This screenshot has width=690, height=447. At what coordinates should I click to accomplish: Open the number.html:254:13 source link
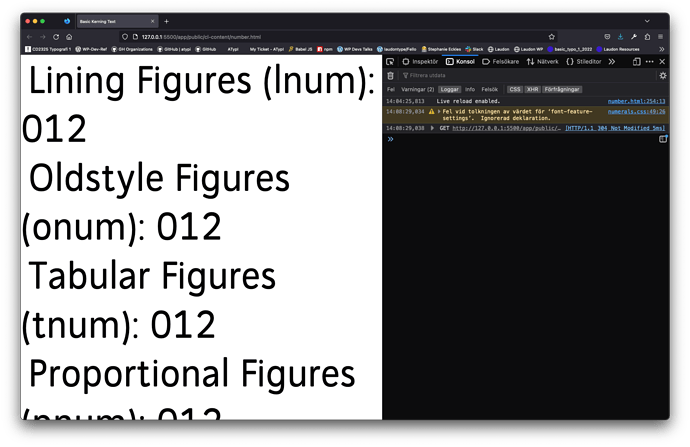[637, 101]
